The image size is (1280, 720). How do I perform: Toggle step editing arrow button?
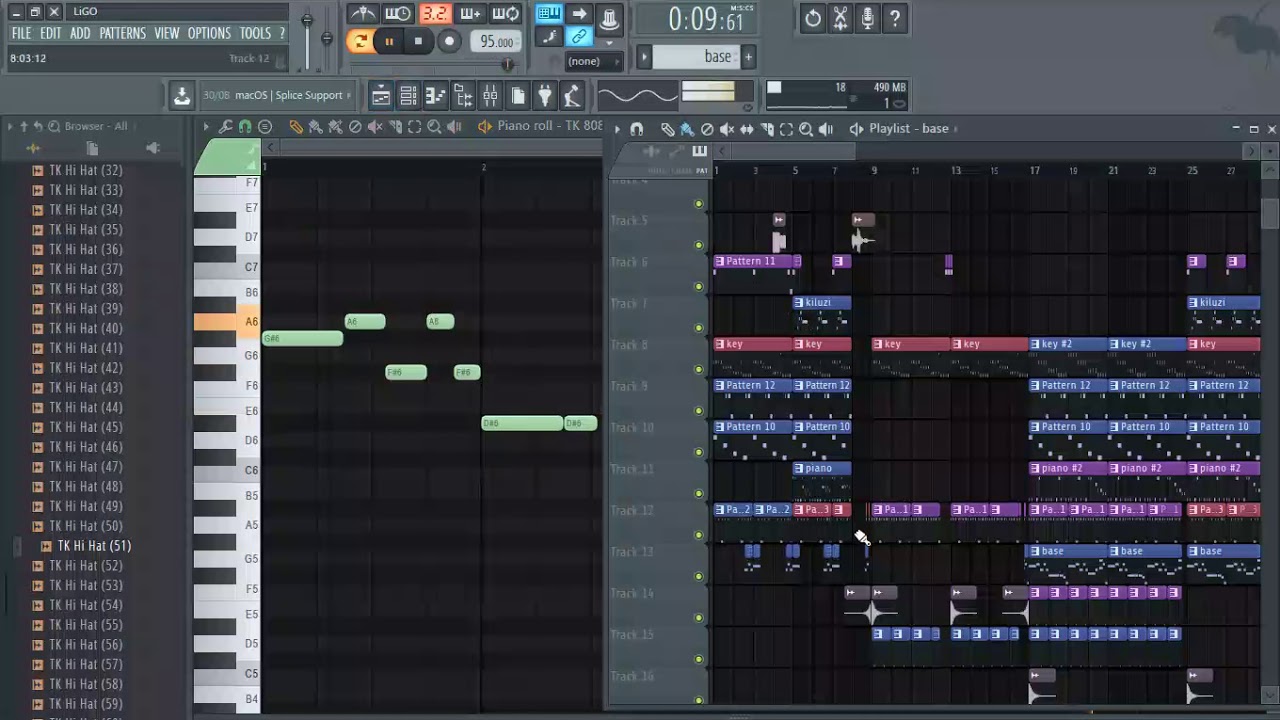(578, 14)
